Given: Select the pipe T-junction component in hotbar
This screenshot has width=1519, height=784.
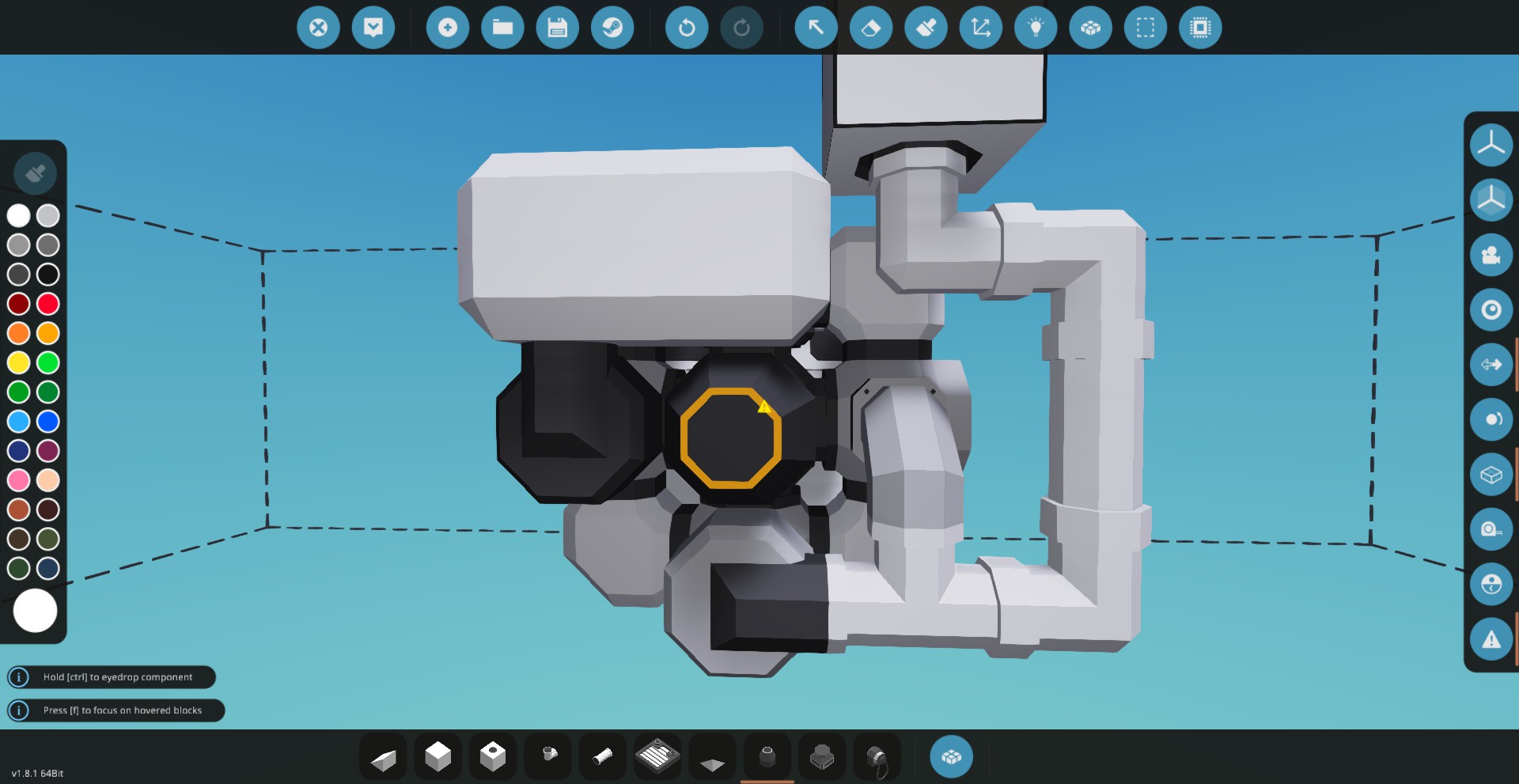Looking at the screenshot, I should click(547, 758).
